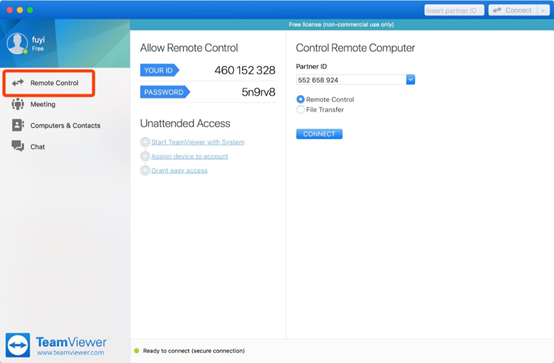The width and height of the screenshot is (554, 363).
Task: Click Ready to connect status text
Action: click(194, 351)
